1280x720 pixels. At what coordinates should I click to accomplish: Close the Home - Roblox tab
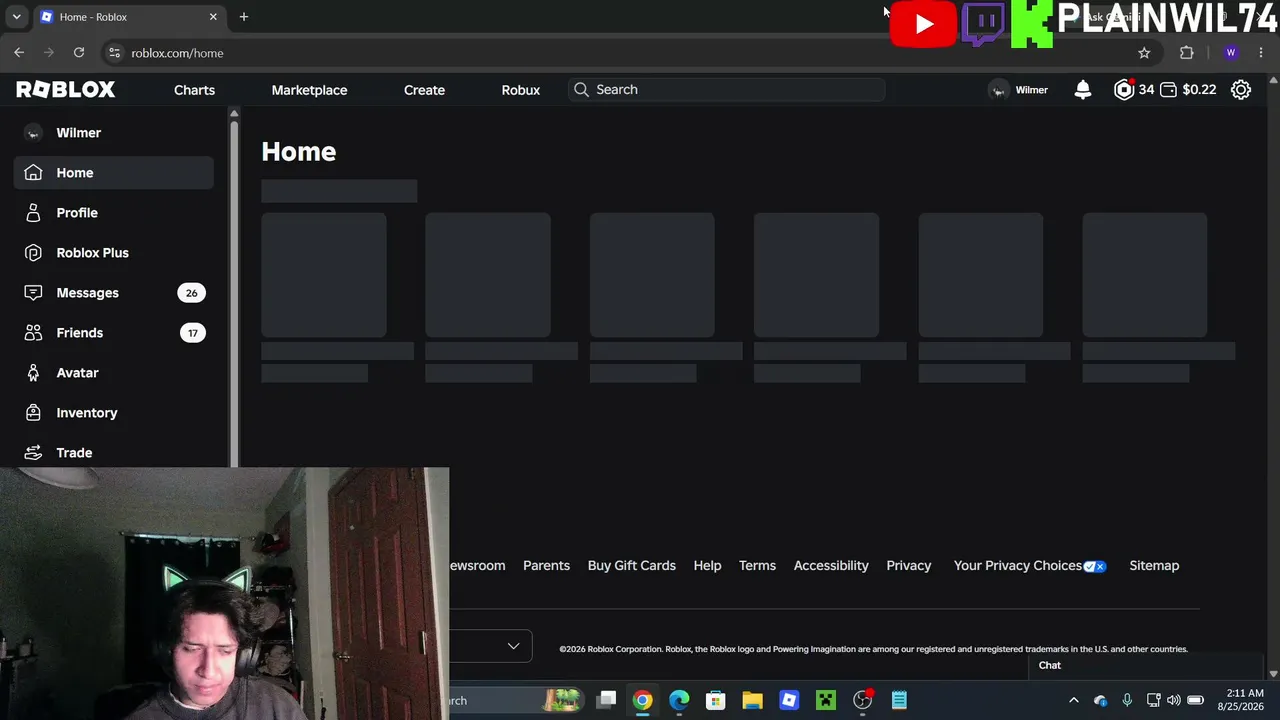tap(213, 17)
